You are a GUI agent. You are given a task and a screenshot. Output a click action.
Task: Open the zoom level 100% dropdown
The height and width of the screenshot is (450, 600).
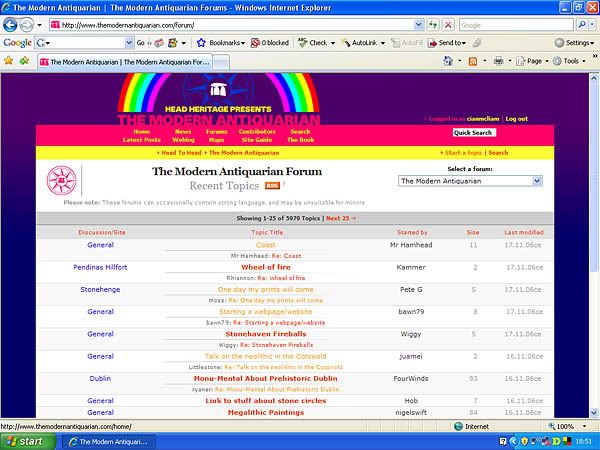(584, 426)
